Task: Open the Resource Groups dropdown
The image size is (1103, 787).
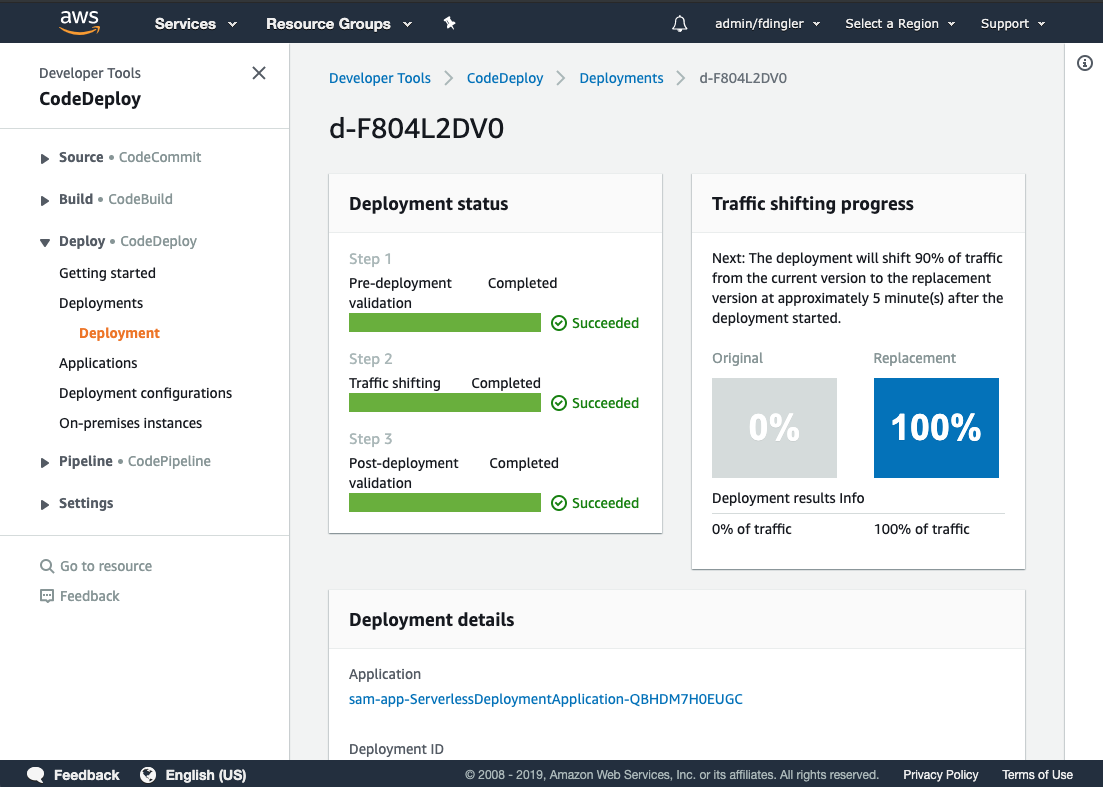Action: coord(338,24)
